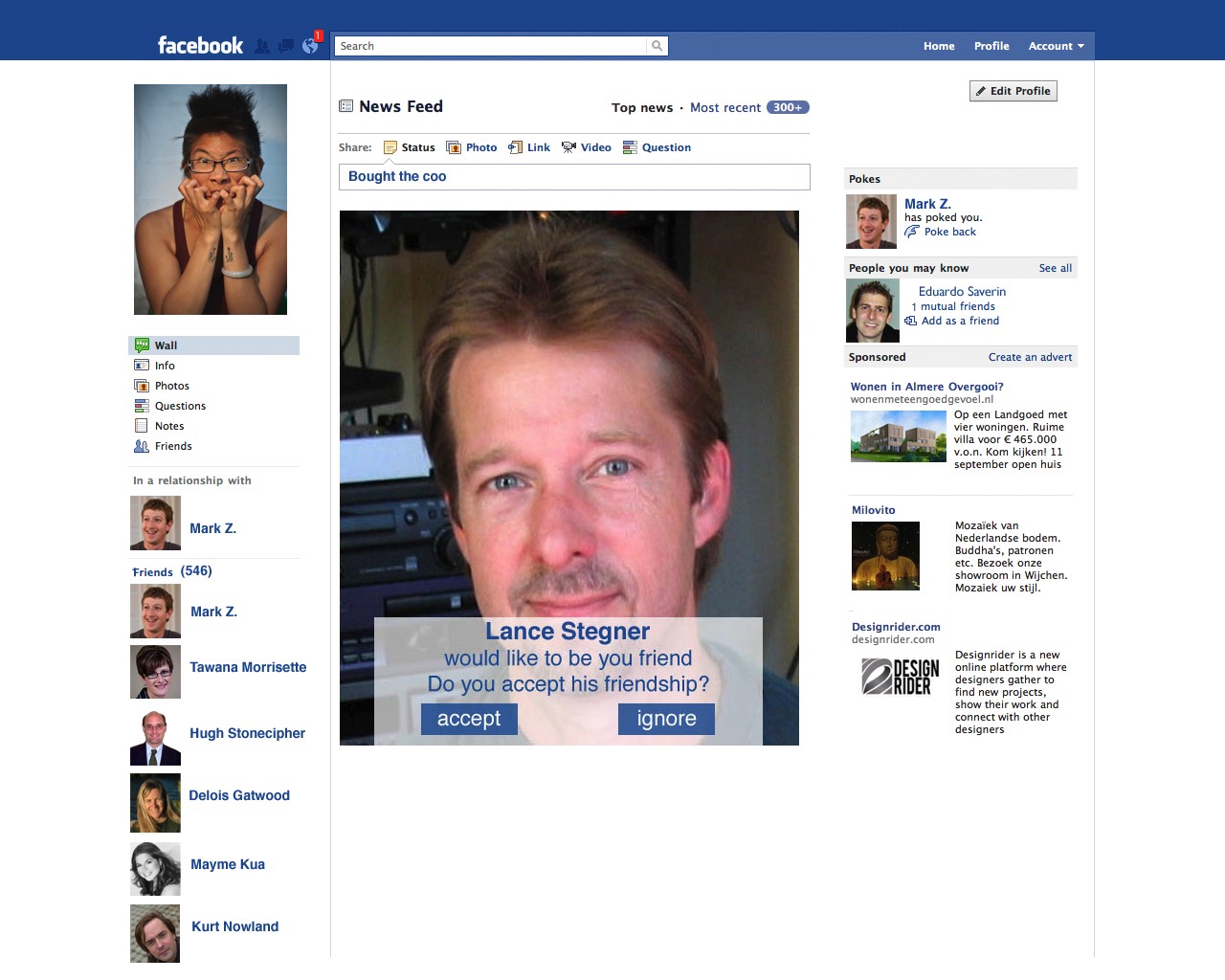This screenshot has height=980, width=1225.
Task: Click into the status text box
Action: (x=574, y=177)
